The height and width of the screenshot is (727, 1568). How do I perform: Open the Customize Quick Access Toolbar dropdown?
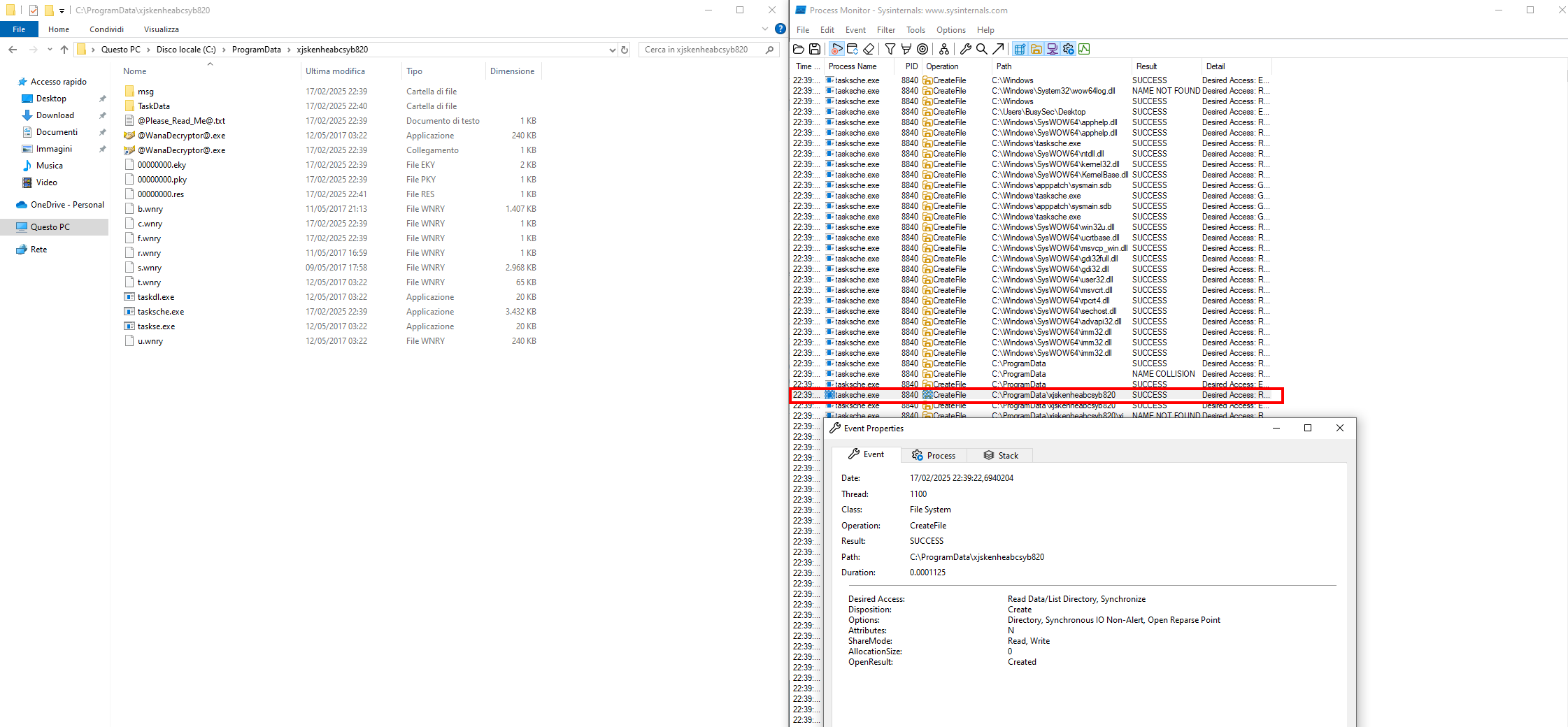pyautogui.click(x=62, y=10)
